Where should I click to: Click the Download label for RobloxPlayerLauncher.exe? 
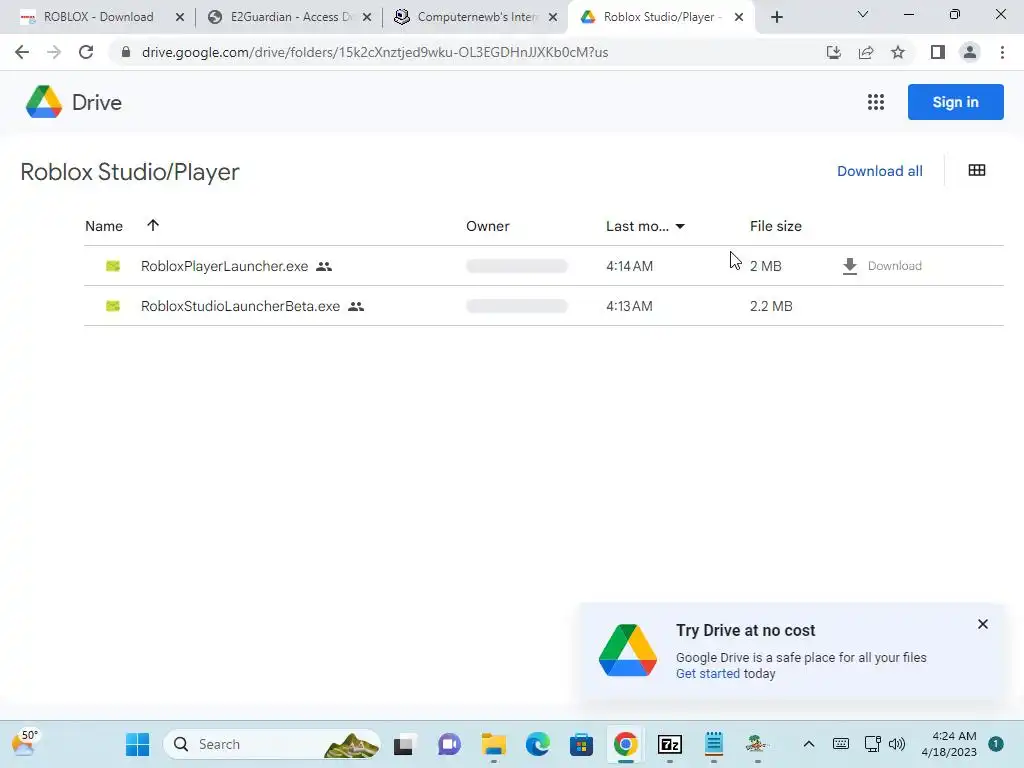pos(895,266)
